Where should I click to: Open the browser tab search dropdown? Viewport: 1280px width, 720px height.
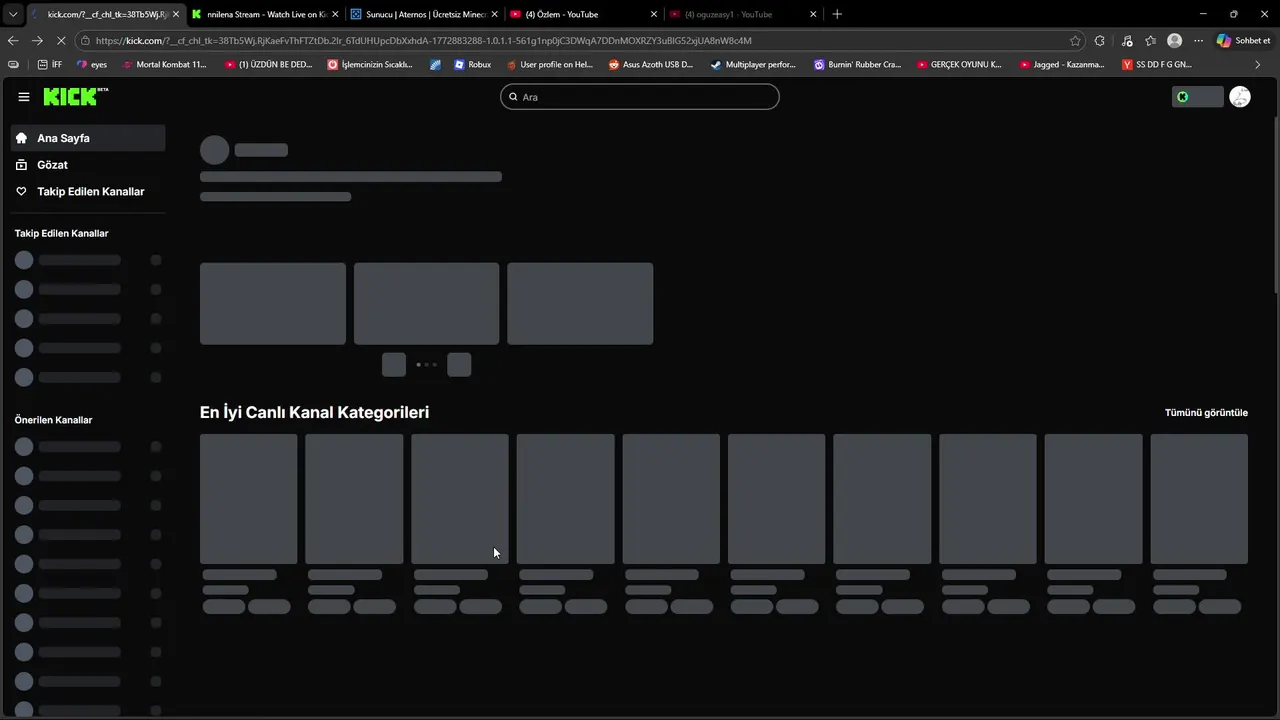13,14
